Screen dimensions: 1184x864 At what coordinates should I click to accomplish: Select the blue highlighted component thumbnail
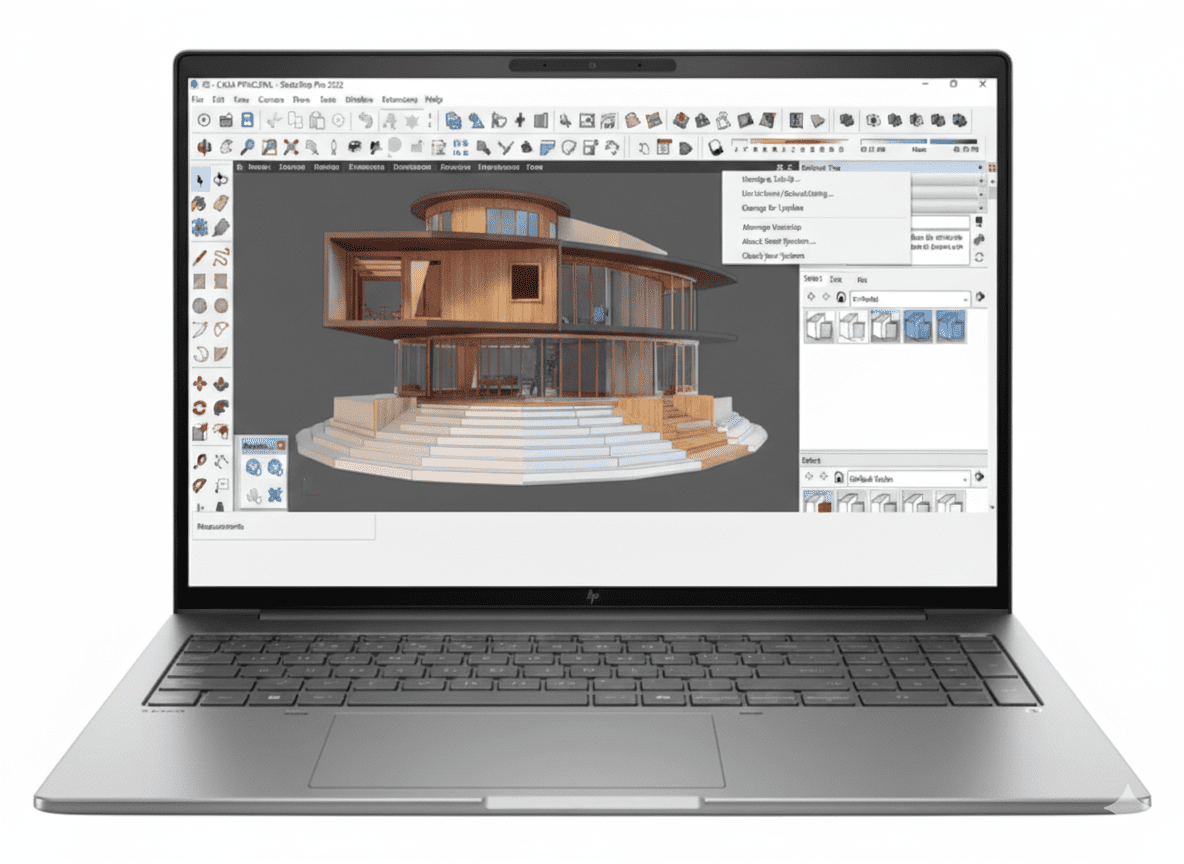coord(919,326)
